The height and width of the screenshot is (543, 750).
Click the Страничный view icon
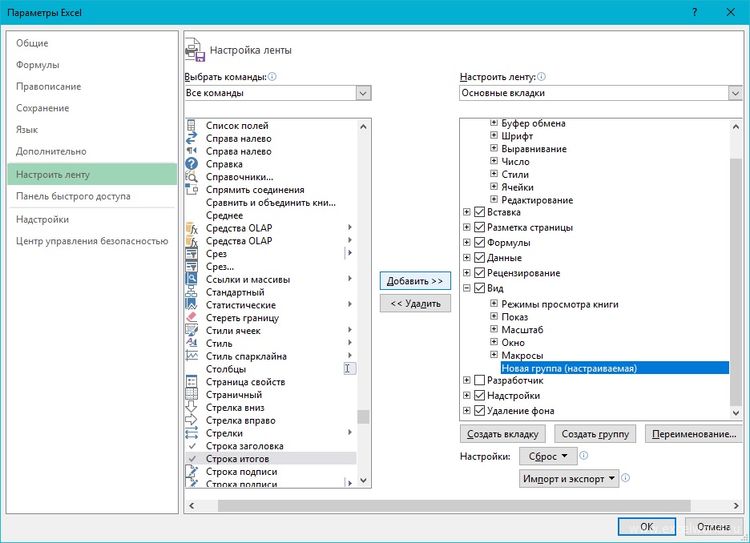pos(191,395)
